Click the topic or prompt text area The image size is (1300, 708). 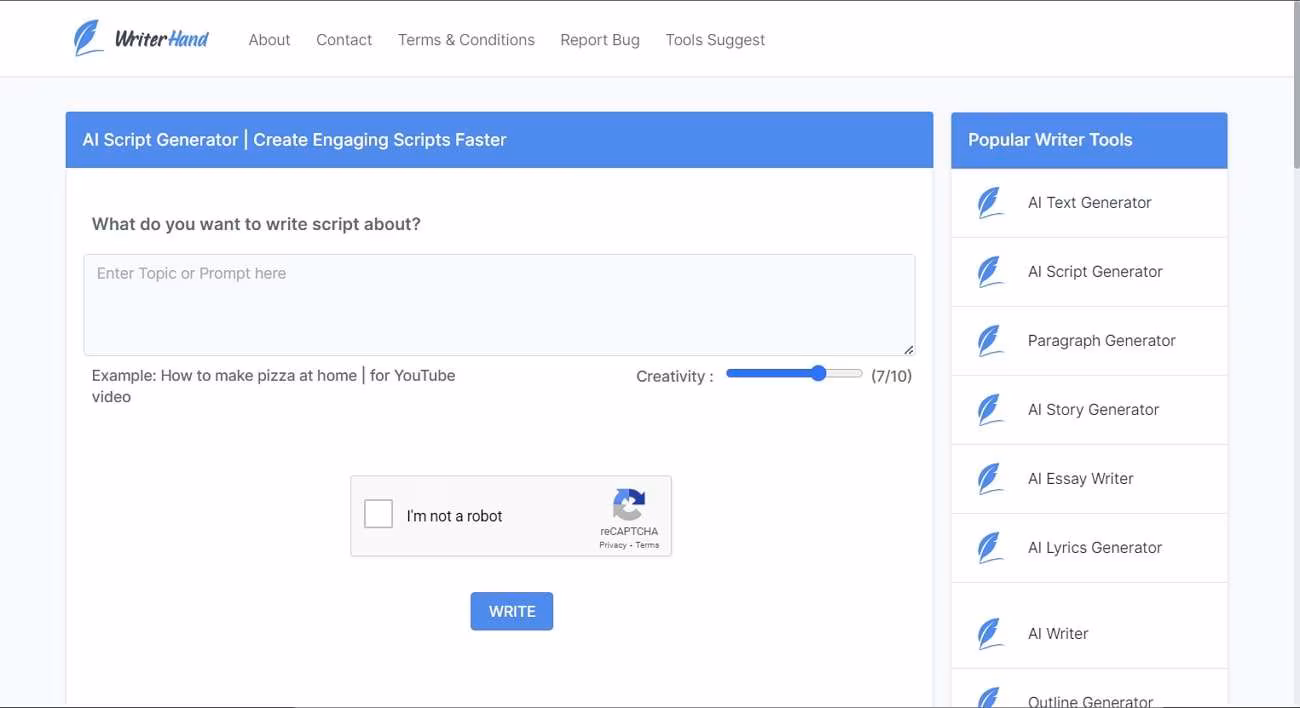coord(499,305)
